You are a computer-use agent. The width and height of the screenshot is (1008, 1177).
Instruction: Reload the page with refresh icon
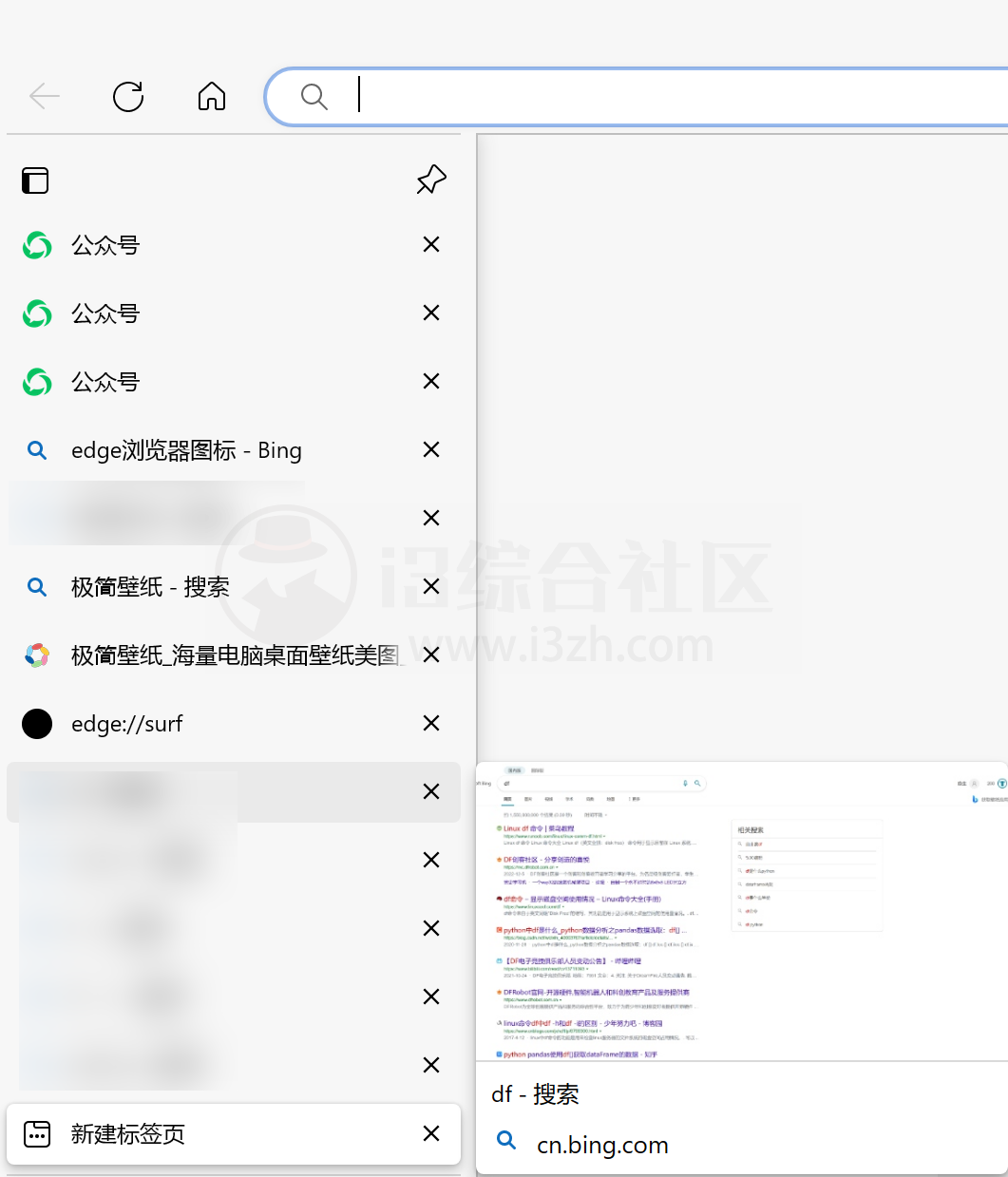(128, 96)
